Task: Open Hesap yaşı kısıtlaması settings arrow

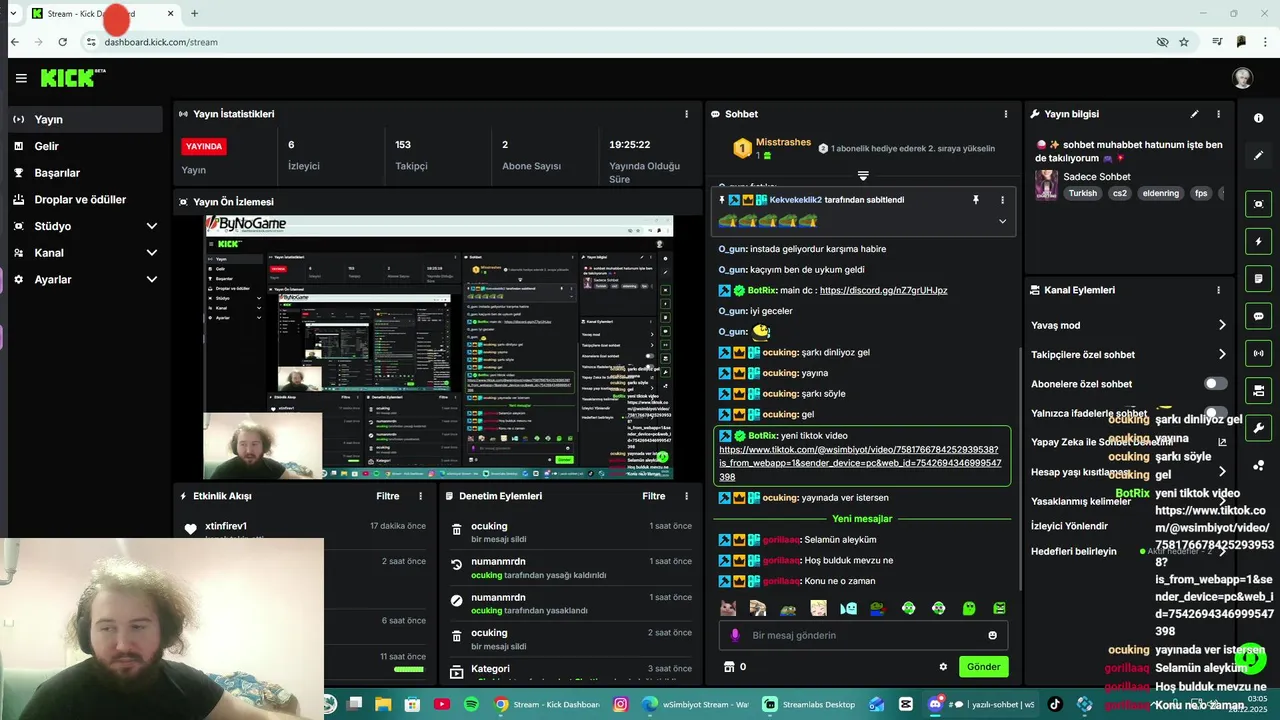Action: [1221, 472]
